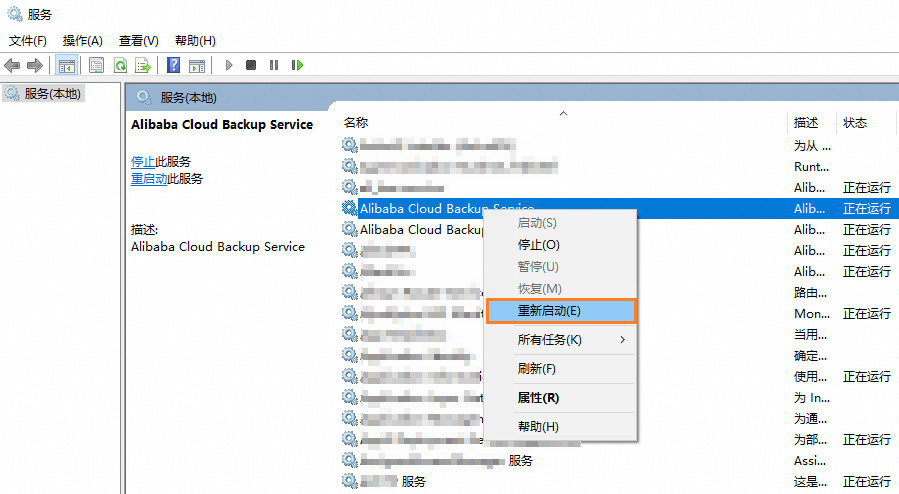The width and height of the screenshot is (899, 494).
Task: Choose 停止(O) in context menu
Action: coord(561,245)
